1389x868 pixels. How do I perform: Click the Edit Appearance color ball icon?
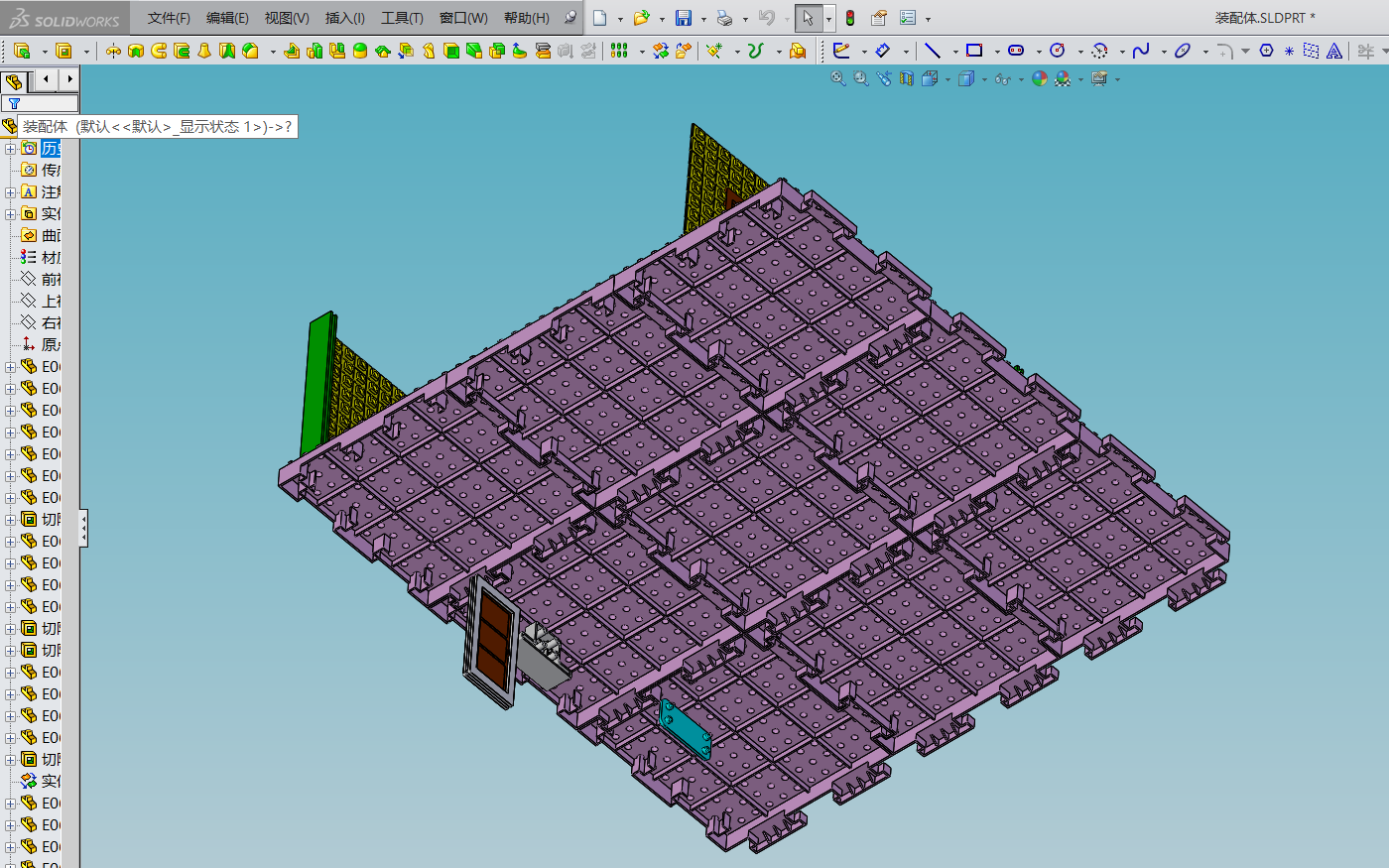pos(1040,78)
